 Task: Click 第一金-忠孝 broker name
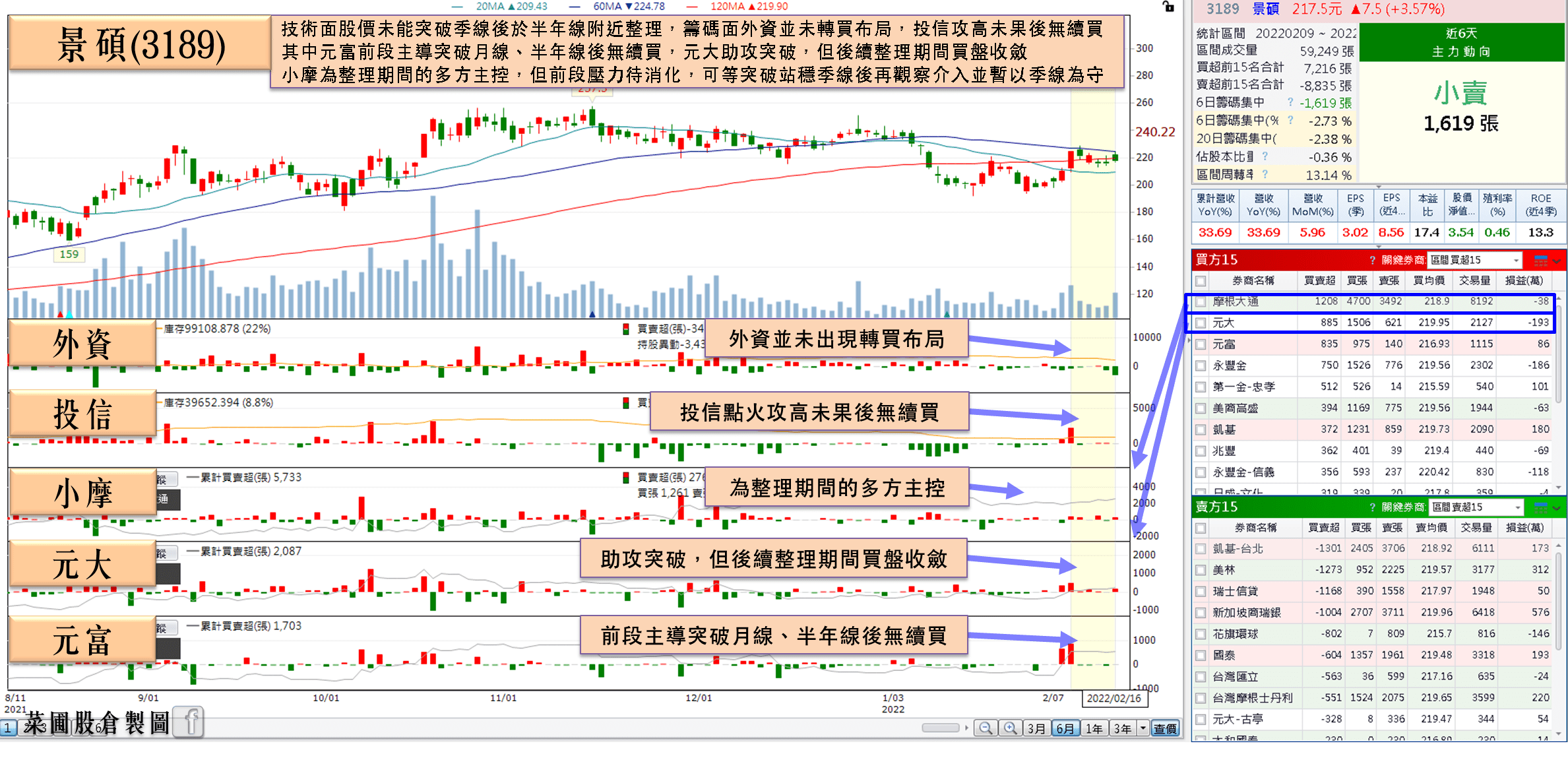(x=1244, y=387)
